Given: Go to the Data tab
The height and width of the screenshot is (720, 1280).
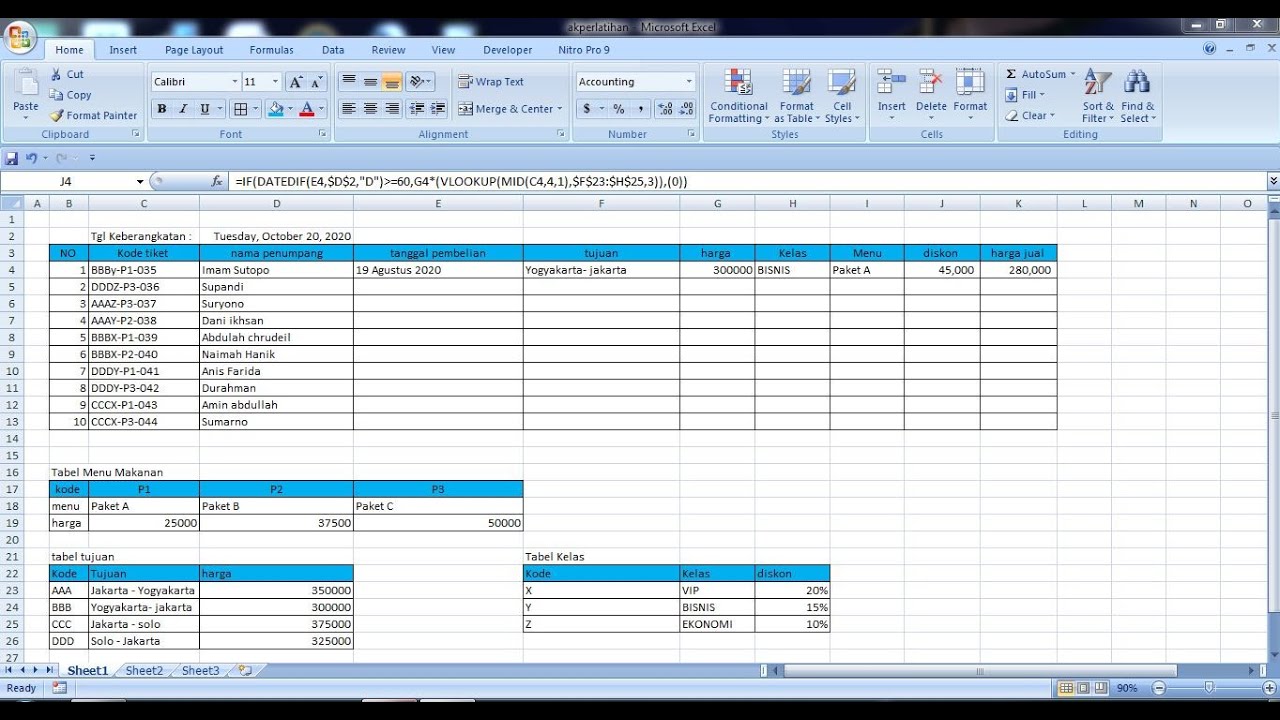Looking at the screenshot, I should click(333, 50).
